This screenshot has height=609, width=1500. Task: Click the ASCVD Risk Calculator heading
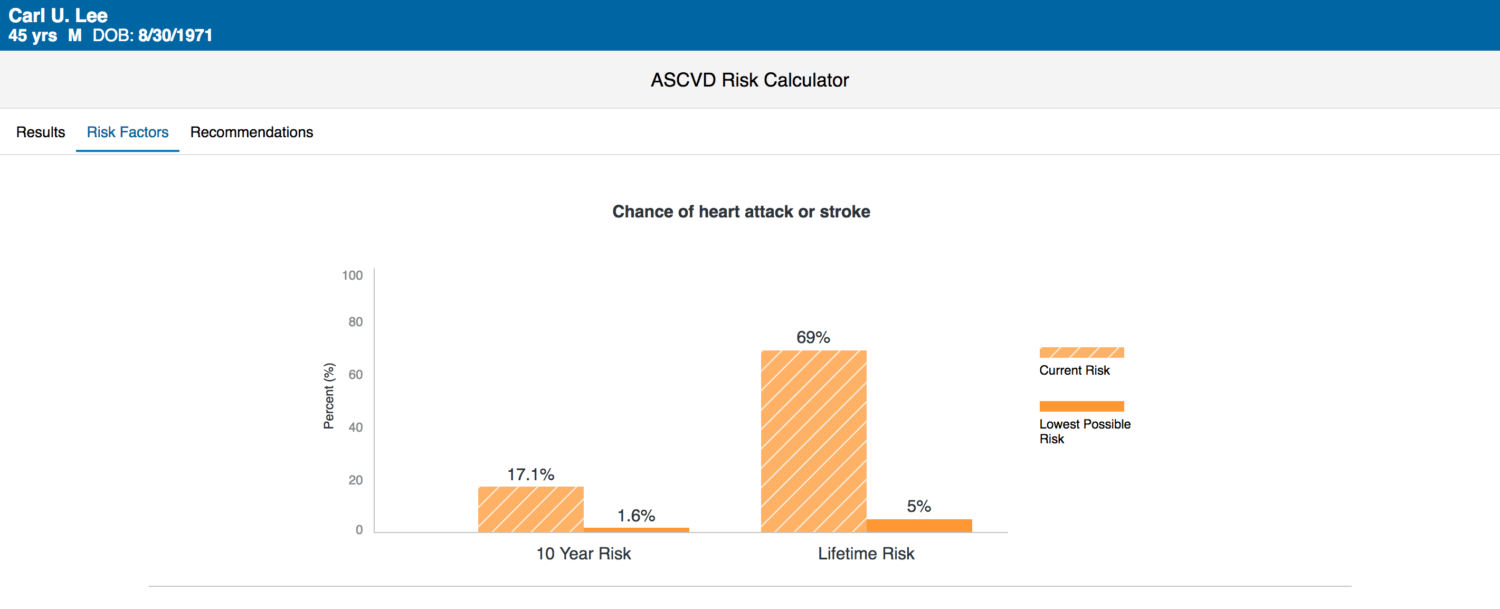point(749,79)
